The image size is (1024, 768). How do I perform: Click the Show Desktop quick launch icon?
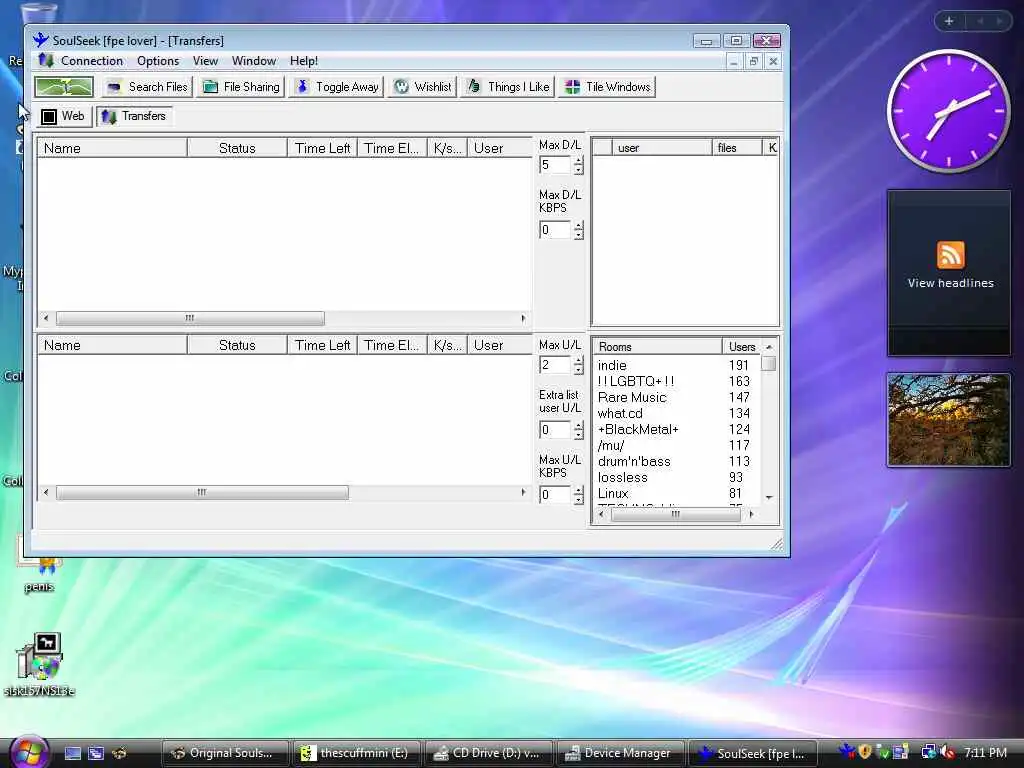(72, 753)
